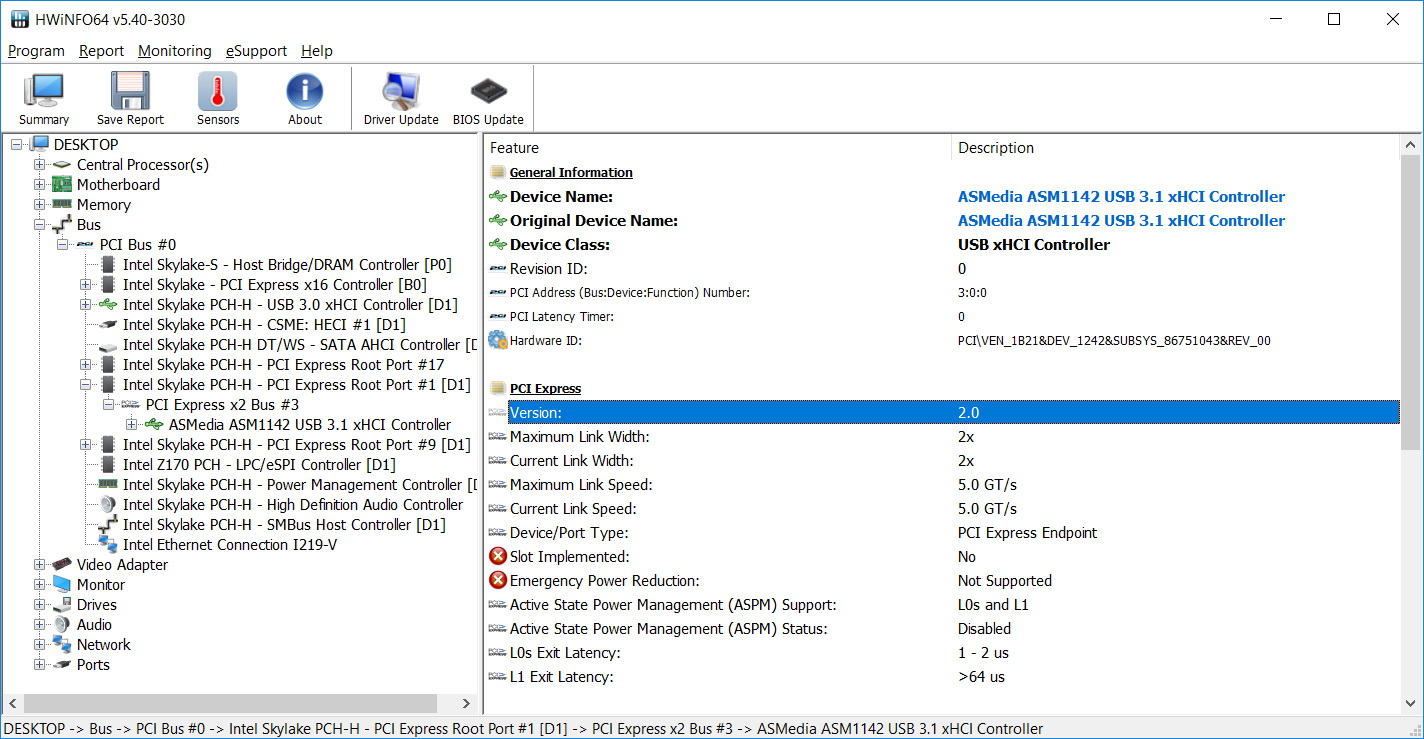
Task: Click the PCI\VEN_1B21 Hardware ID value
Action: [x=1114, y=341]
